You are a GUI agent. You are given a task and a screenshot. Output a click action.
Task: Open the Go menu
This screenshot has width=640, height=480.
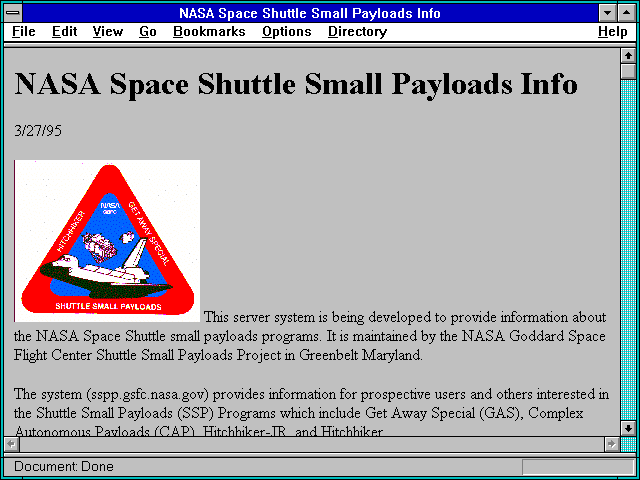point(147,32)
